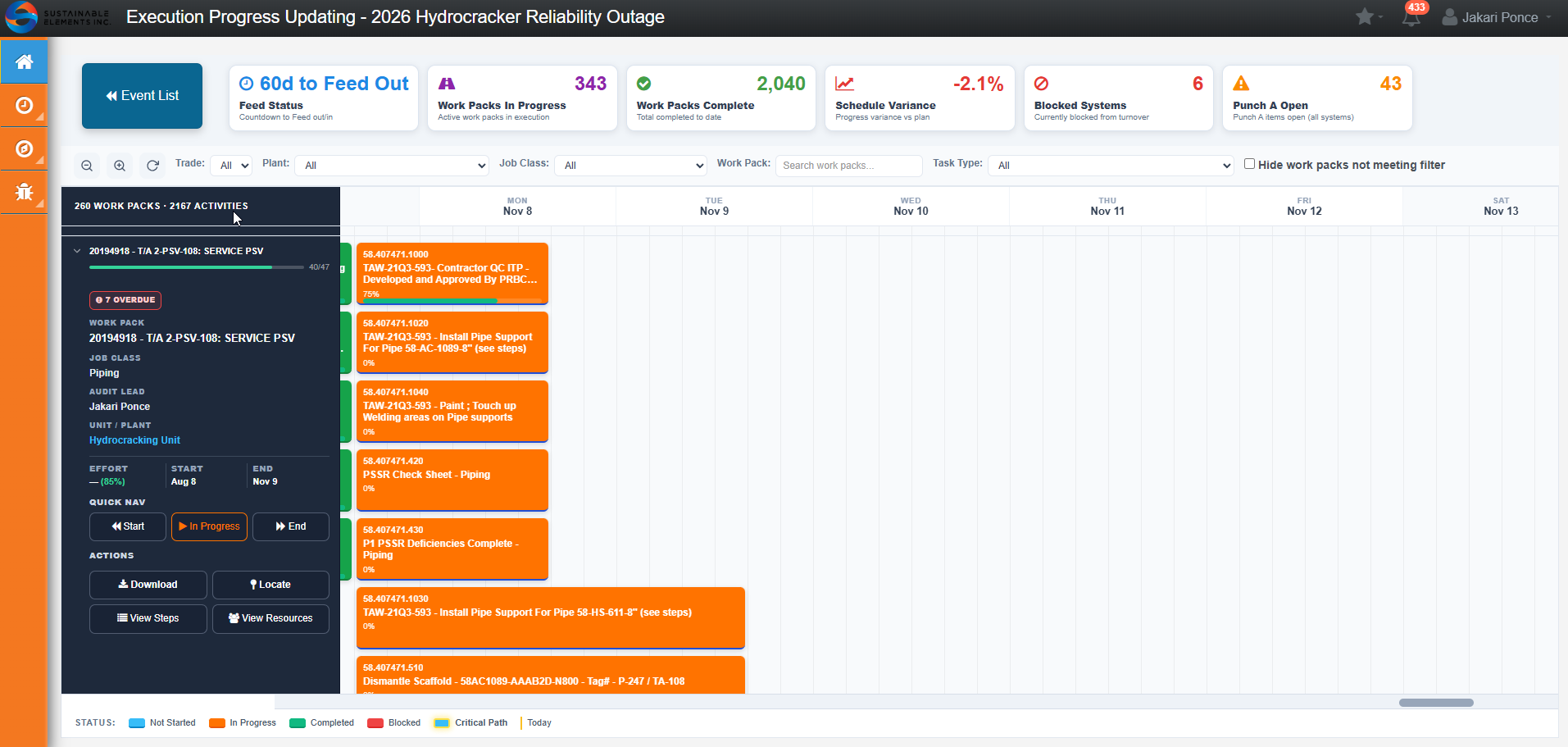Image resolution: width=1568 pixels, height=747 pixels.
Task: Open notifications bell with 433 badge
Action: click(1411, 17)
